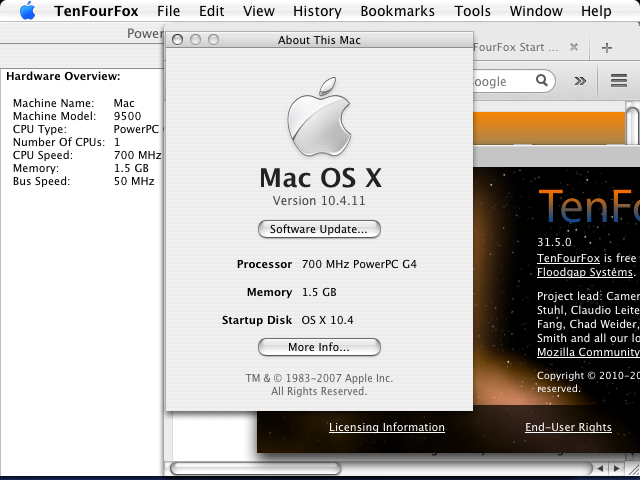Close the About This Mac window
This screenshot has height=480, width=640.
pyautogui.click(x=177, y=40)
